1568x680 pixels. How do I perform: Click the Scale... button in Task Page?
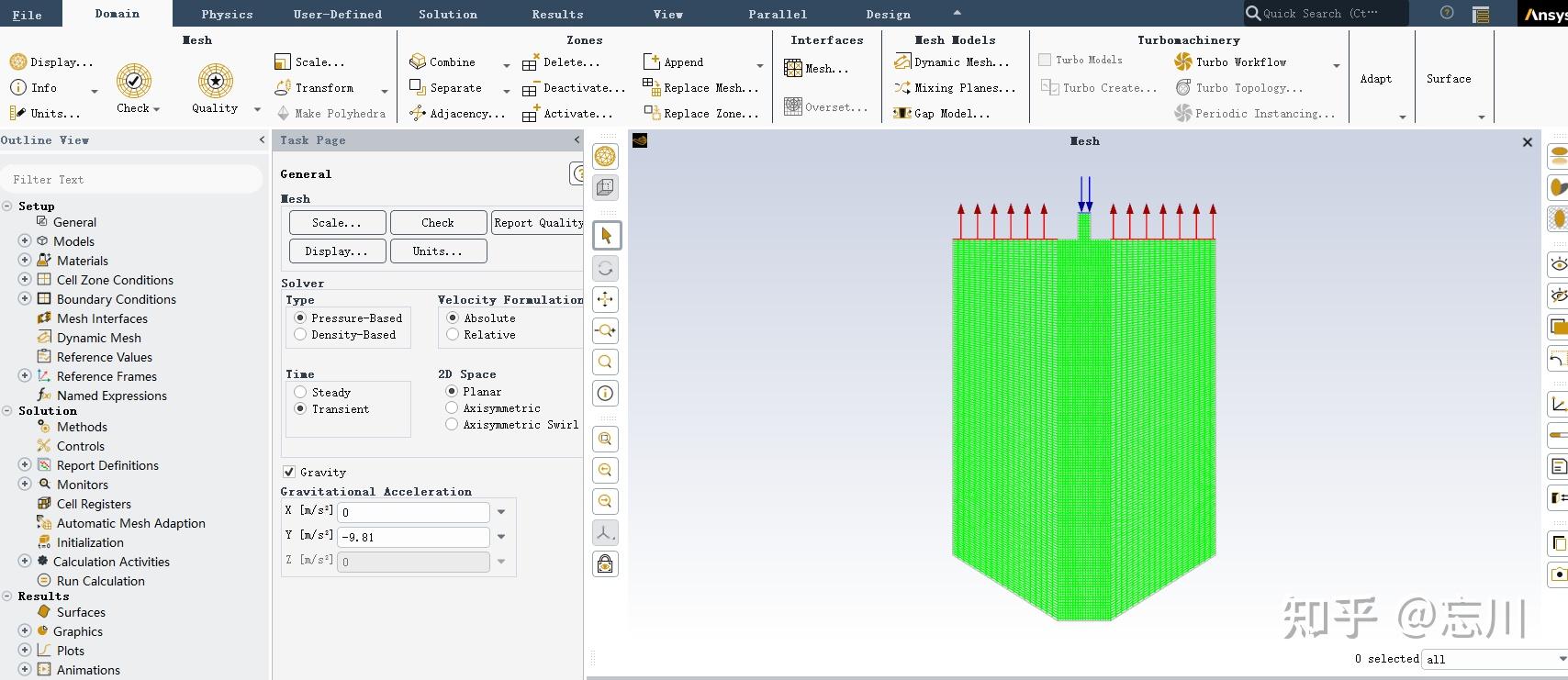tap(337, 223)
